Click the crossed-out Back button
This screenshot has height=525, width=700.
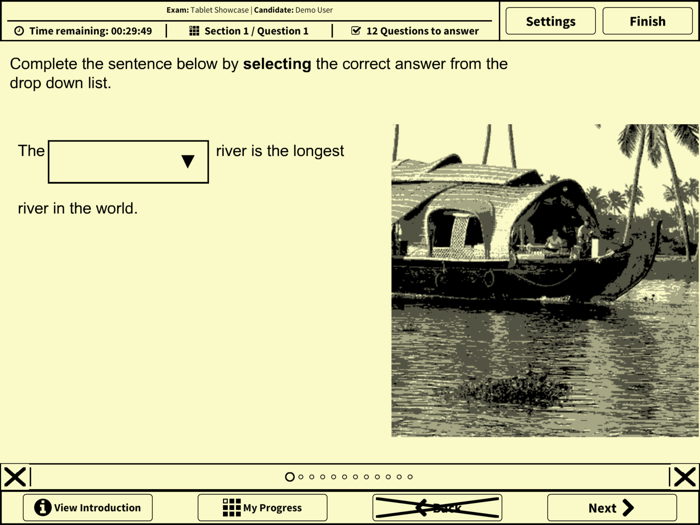[437, 508]
